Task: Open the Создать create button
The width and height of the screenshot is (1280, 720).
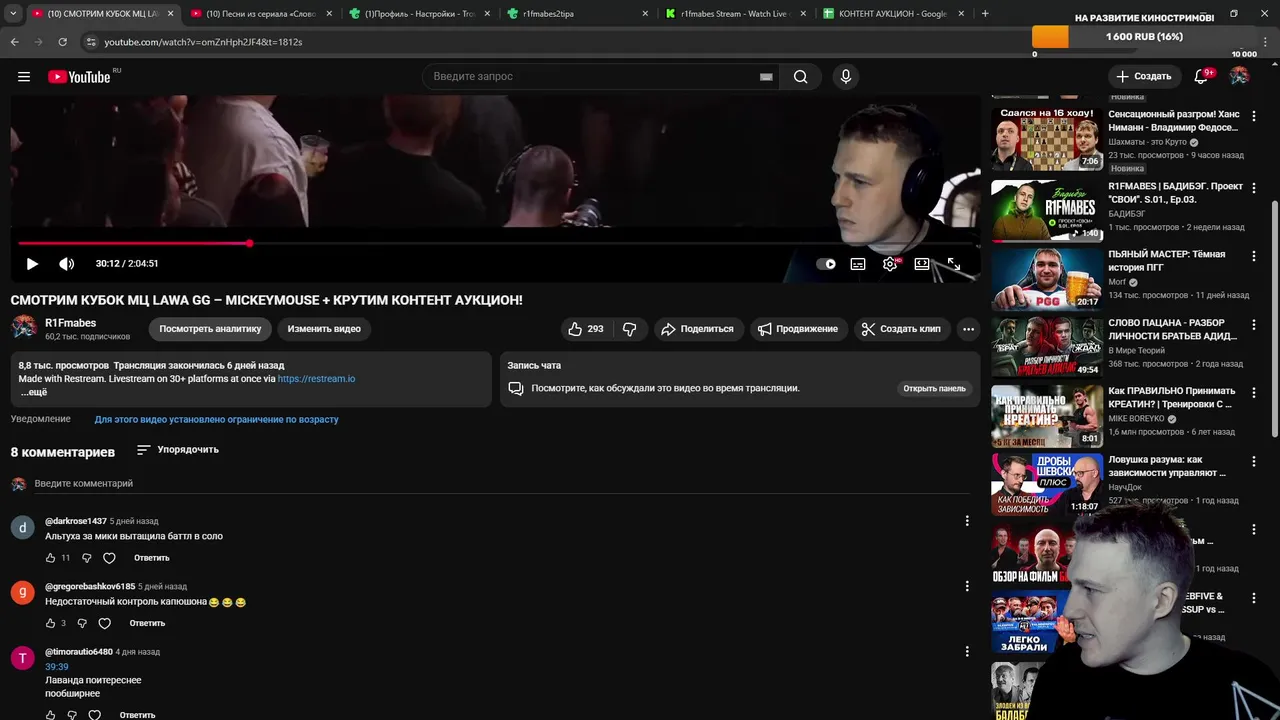Action: click(1144, 76)
